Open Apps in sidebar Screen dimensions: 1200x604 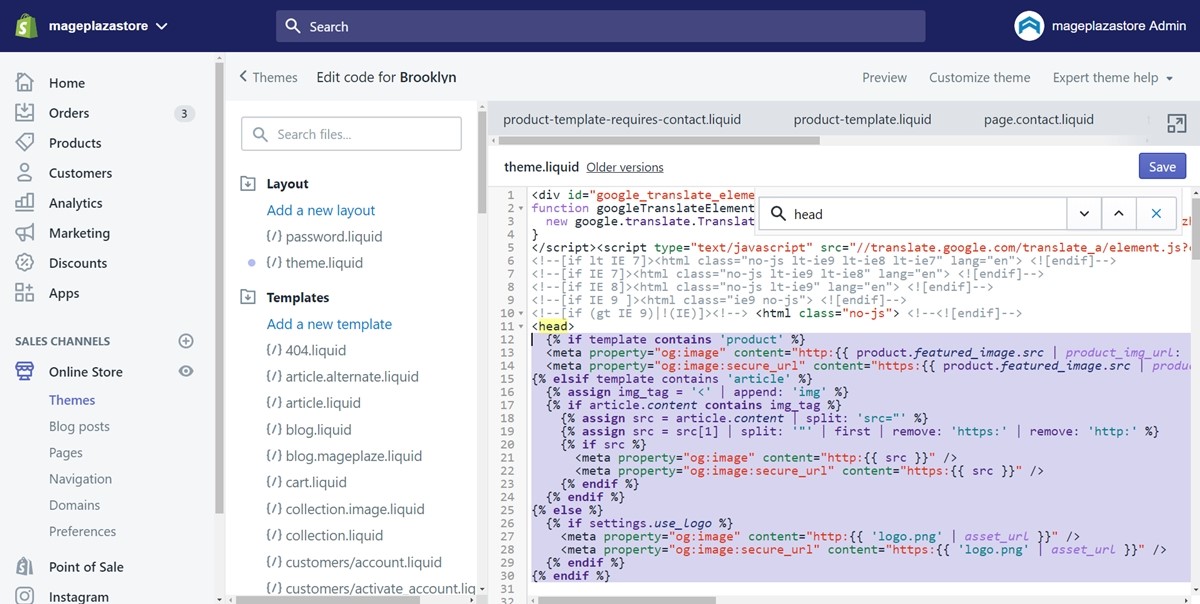click(x=64, y=293)
